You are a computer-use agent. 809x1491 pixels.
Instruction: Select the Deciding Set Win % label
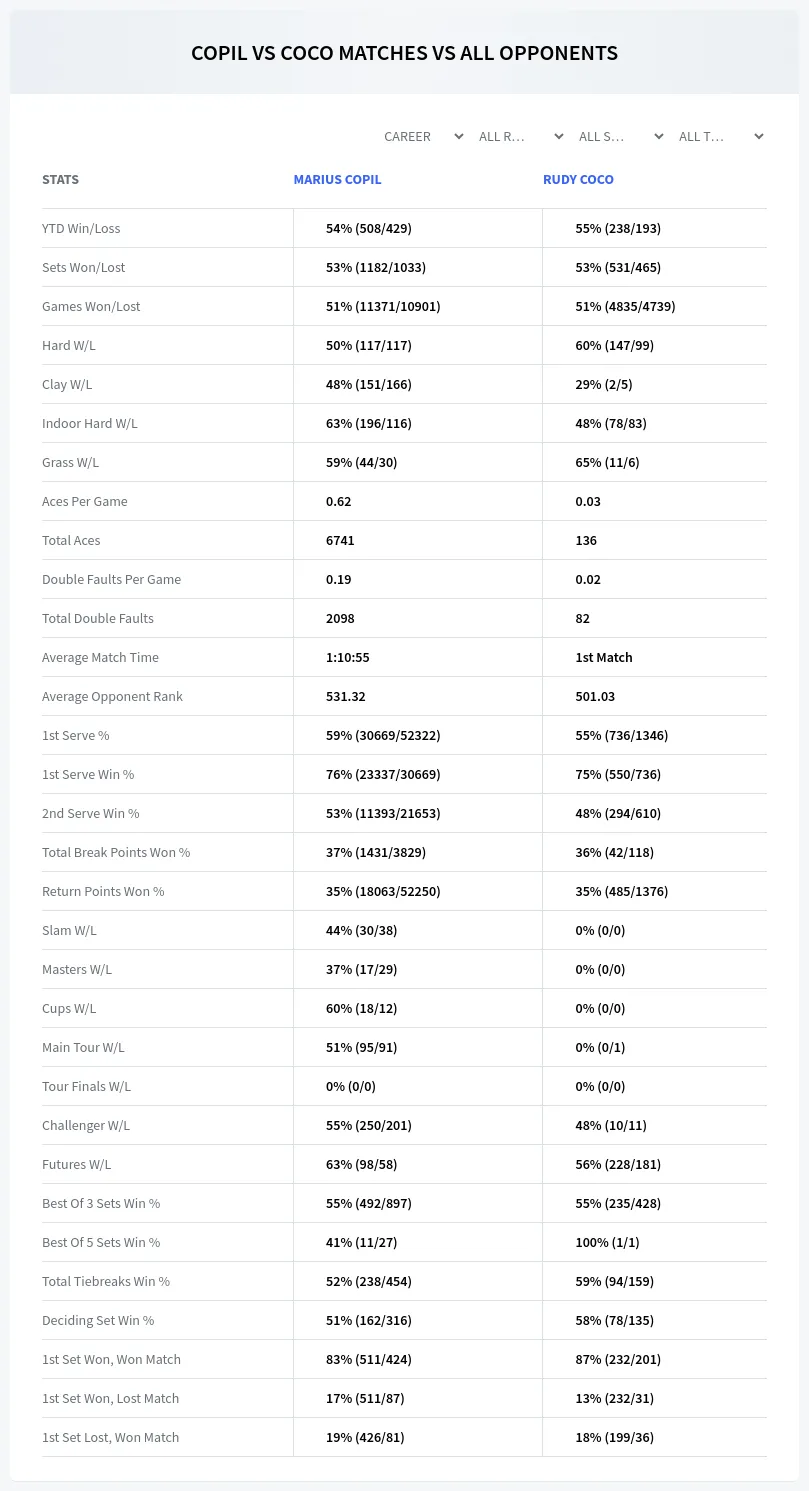(x=98, y=1320)
